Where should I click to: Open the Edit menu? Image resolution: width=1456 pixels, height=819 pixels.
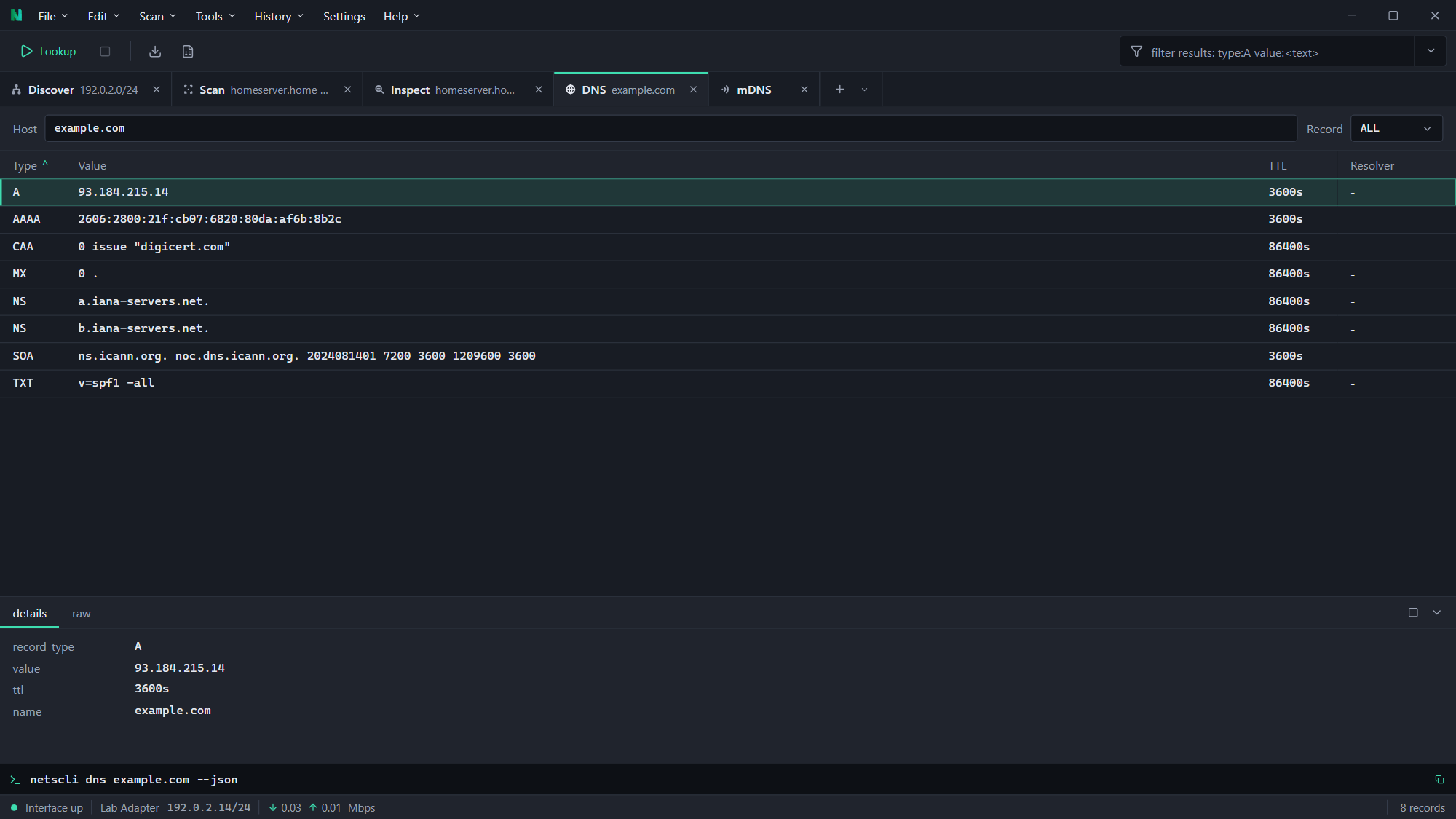click(x=103, y=16)
